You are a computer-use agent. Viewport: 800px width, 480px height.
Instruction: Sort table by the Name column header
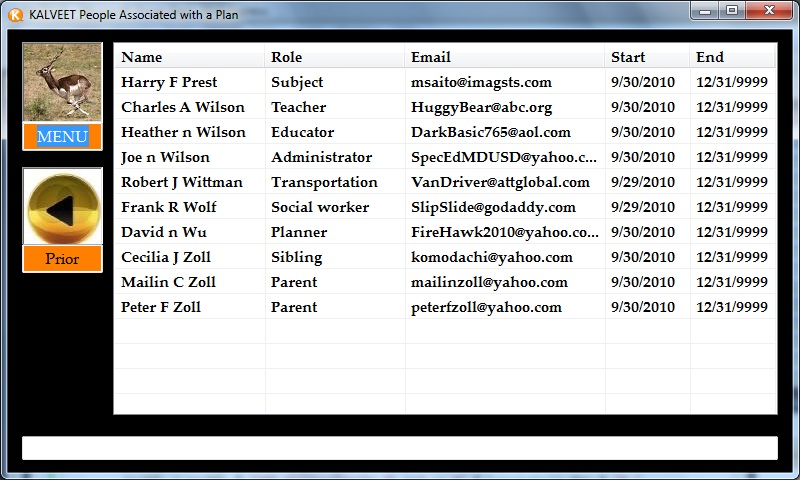pos(189,57)
